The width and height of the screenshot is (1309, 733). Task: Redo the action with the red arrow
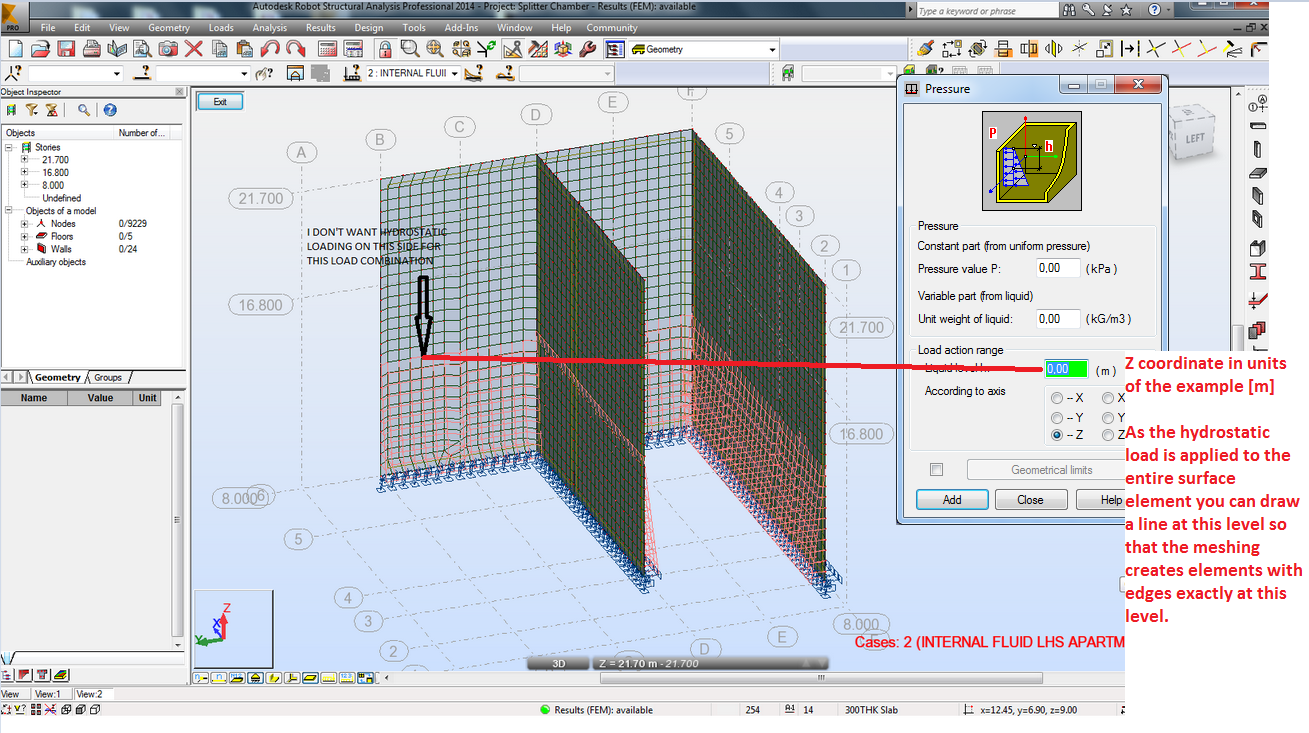tap(295, 49)
